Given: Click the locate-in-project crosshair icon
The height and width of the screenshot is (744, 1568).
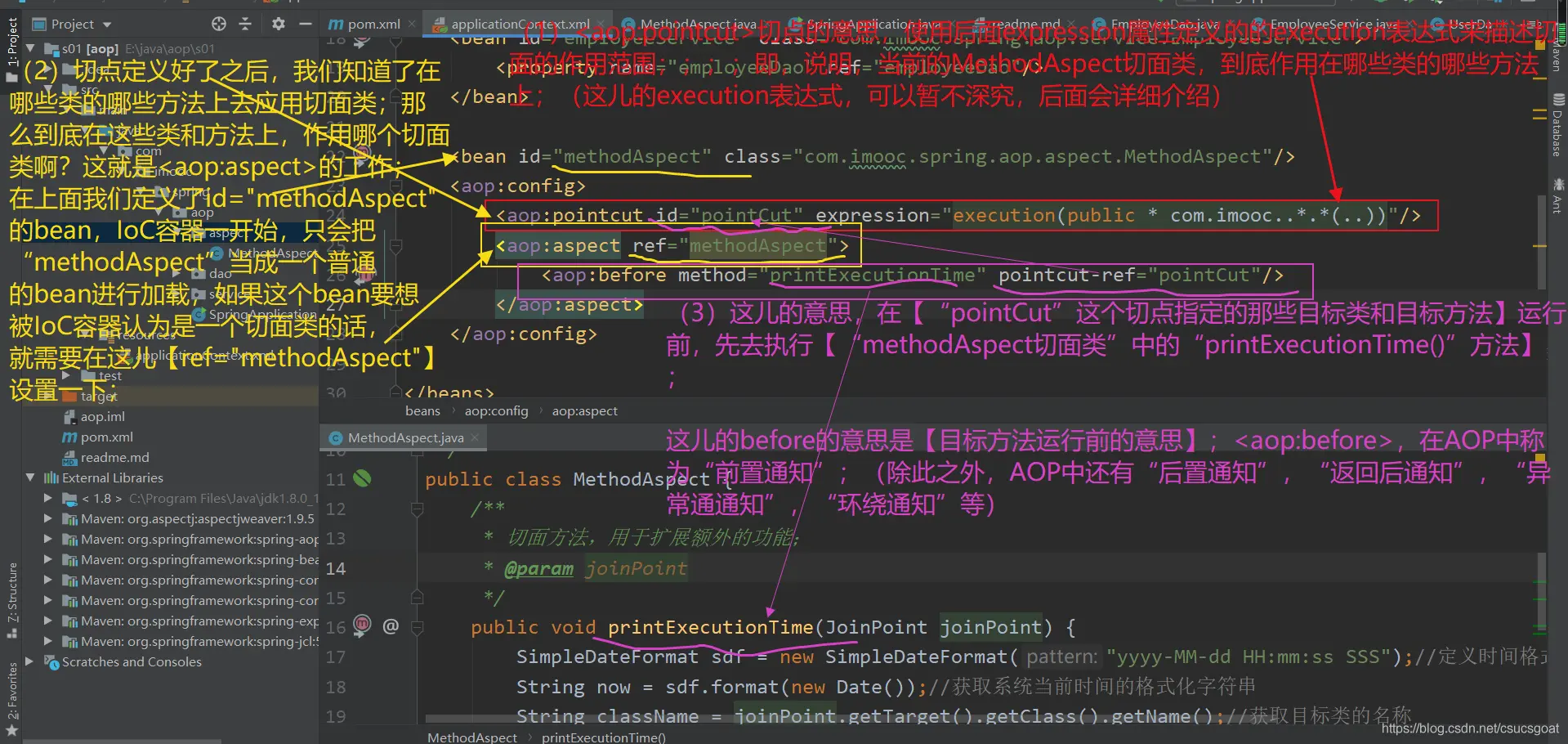Looking at the screenshot, I should [219, 24].
